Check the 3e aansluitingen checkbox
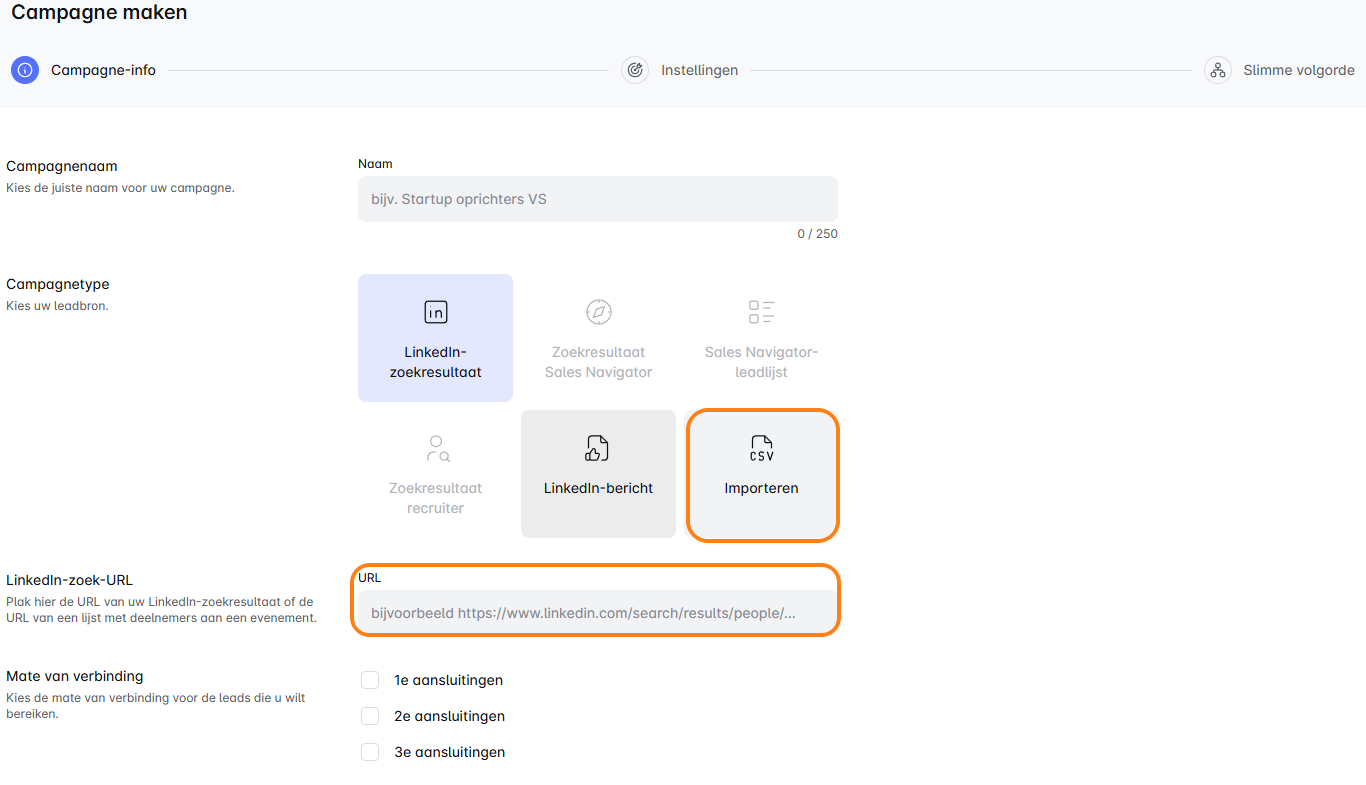Viewport: 1366px width, 785px height. [x=370, y=752]
